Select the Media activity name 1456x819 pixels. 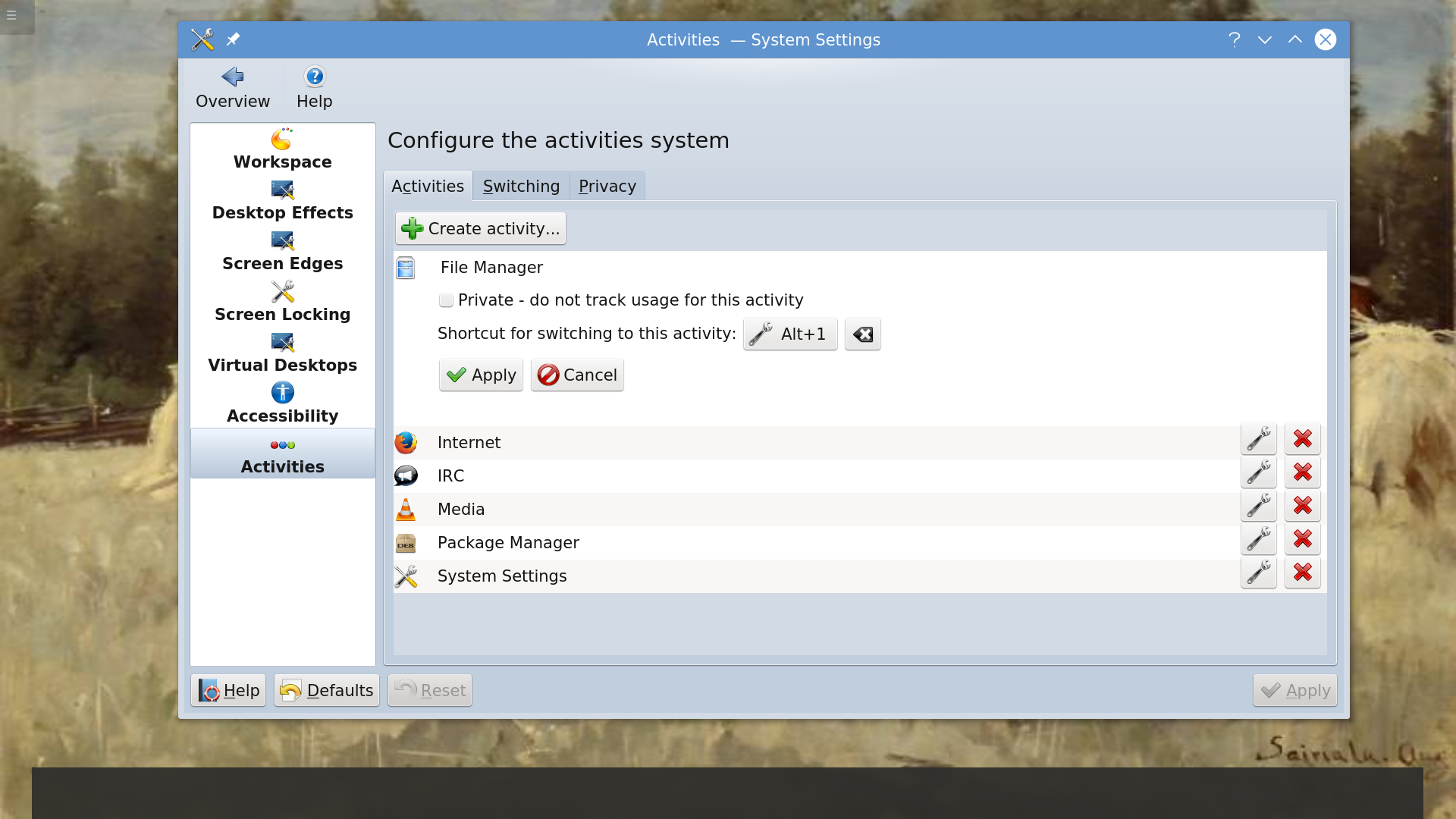(x=461, y=510)
